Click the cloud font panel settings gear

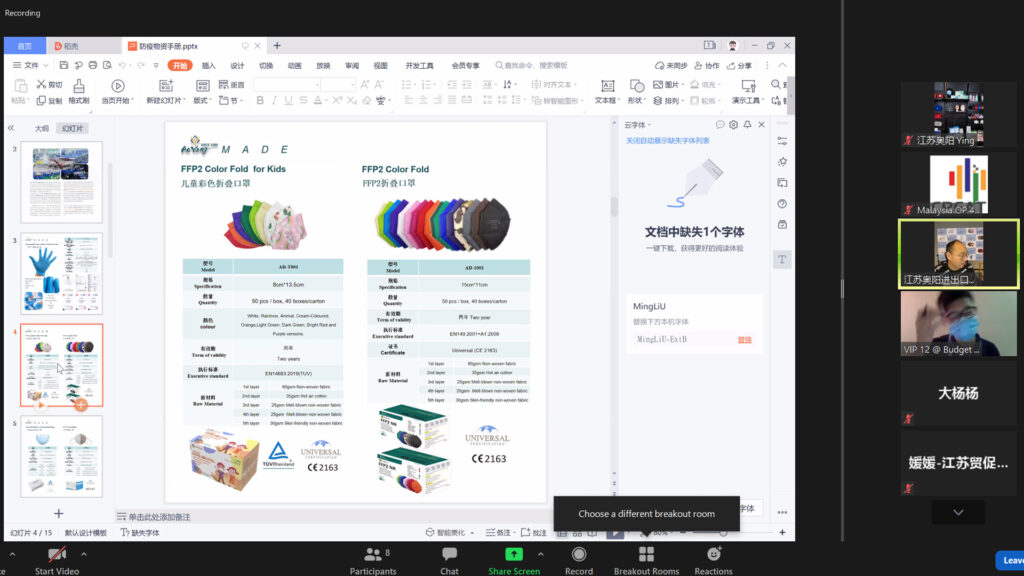point(733,125)
